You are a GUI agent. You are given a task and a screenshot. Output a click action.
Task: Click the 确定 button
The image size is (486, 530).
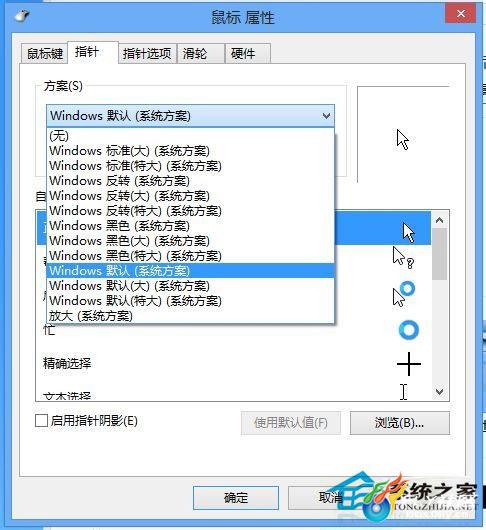point(236,498)
